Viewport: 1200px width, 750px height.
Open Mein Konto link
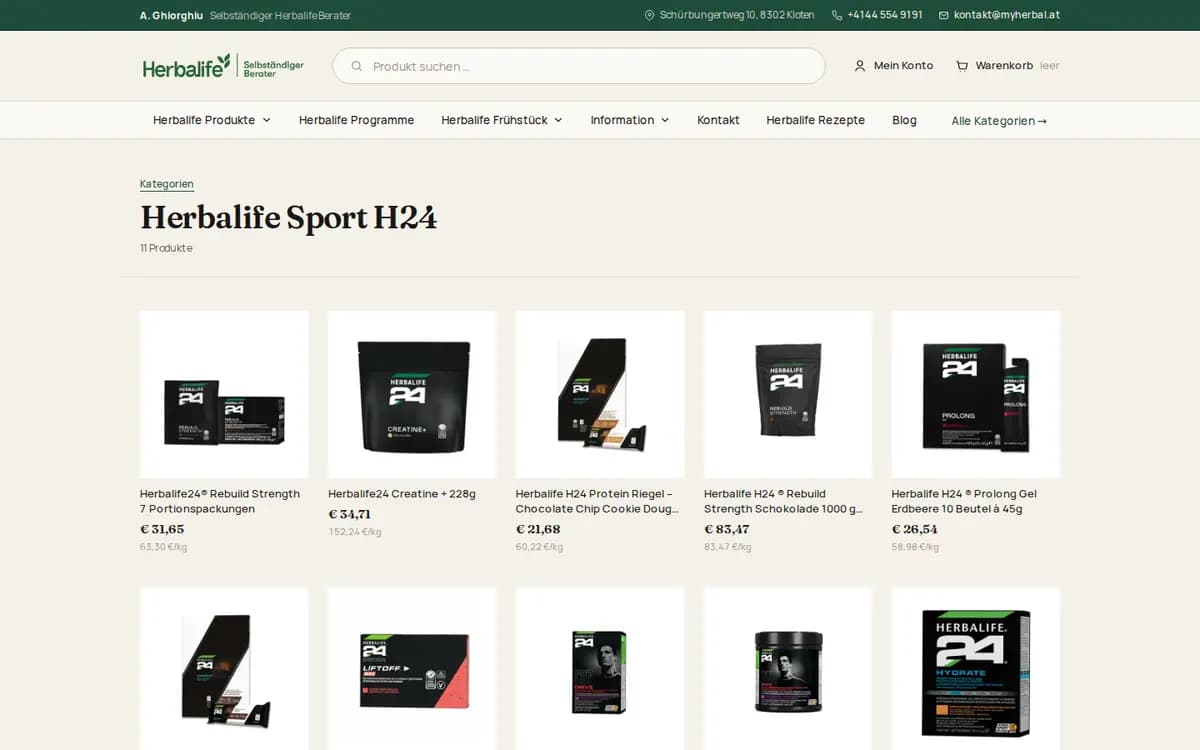click(893, 66)
